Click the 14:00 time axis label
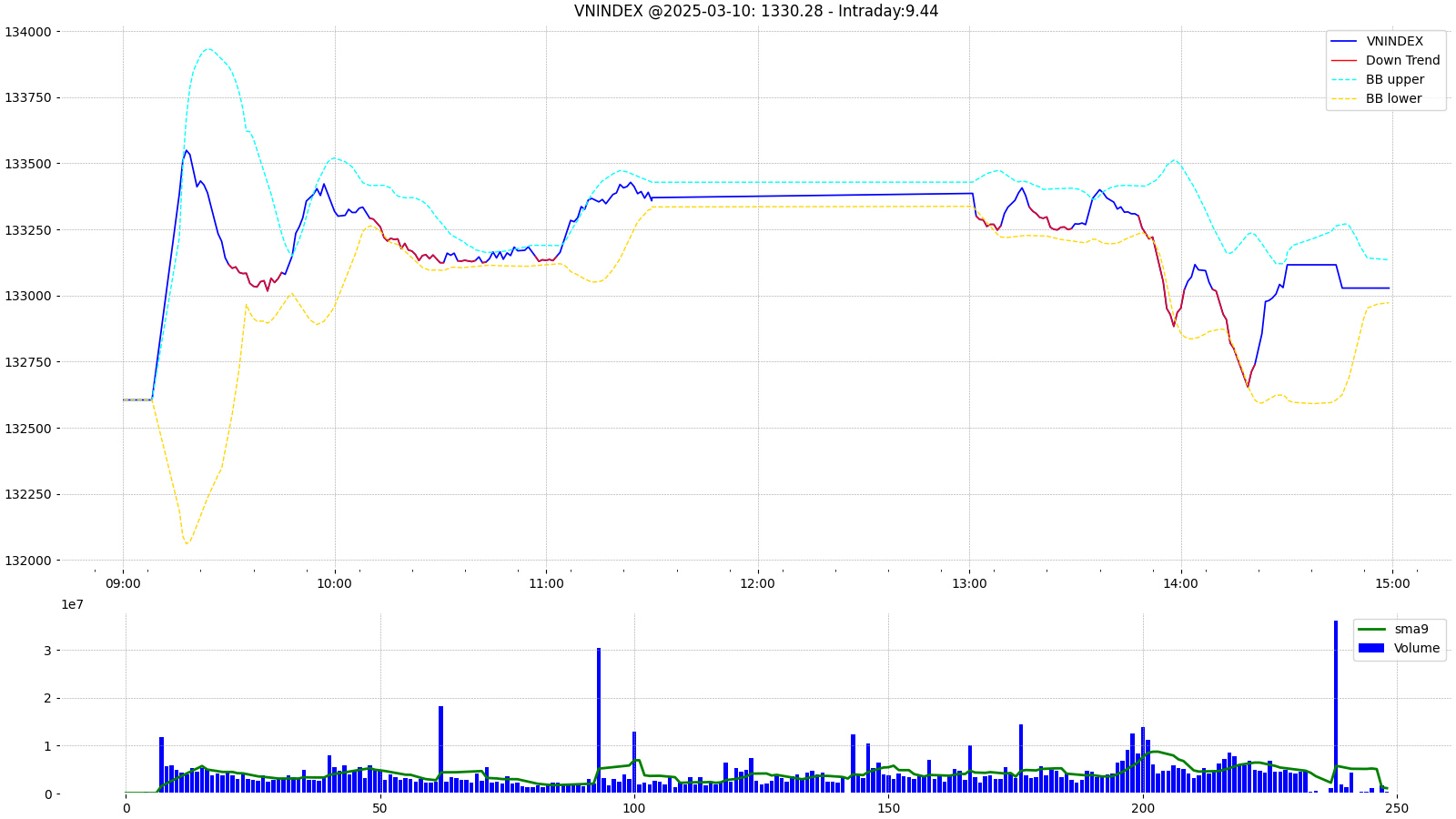The height and width of the screenshot is (819, 1456). [x=1180, y=584]
